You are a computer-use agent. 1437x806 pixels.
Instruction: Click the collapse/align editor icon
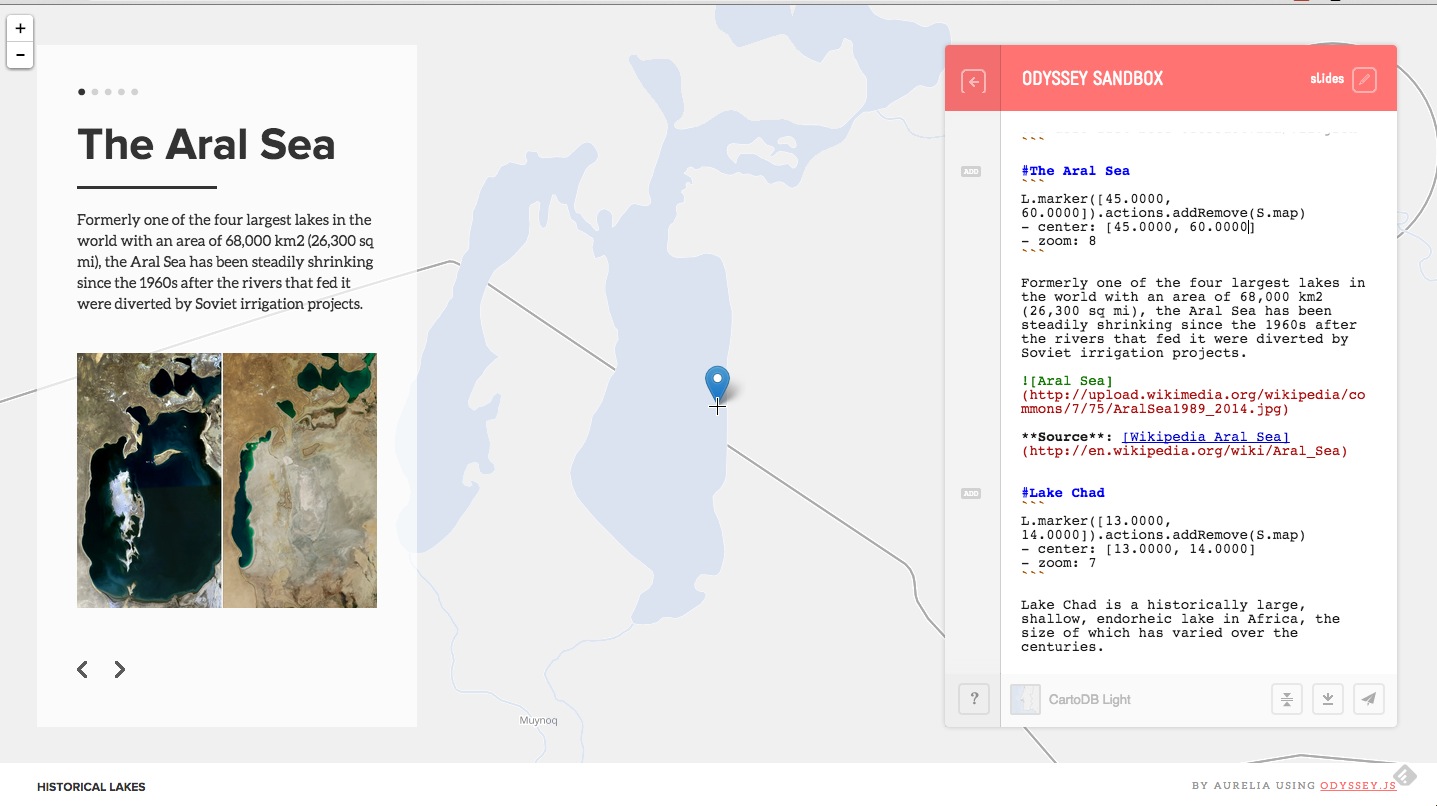[x=1287, y=699]
